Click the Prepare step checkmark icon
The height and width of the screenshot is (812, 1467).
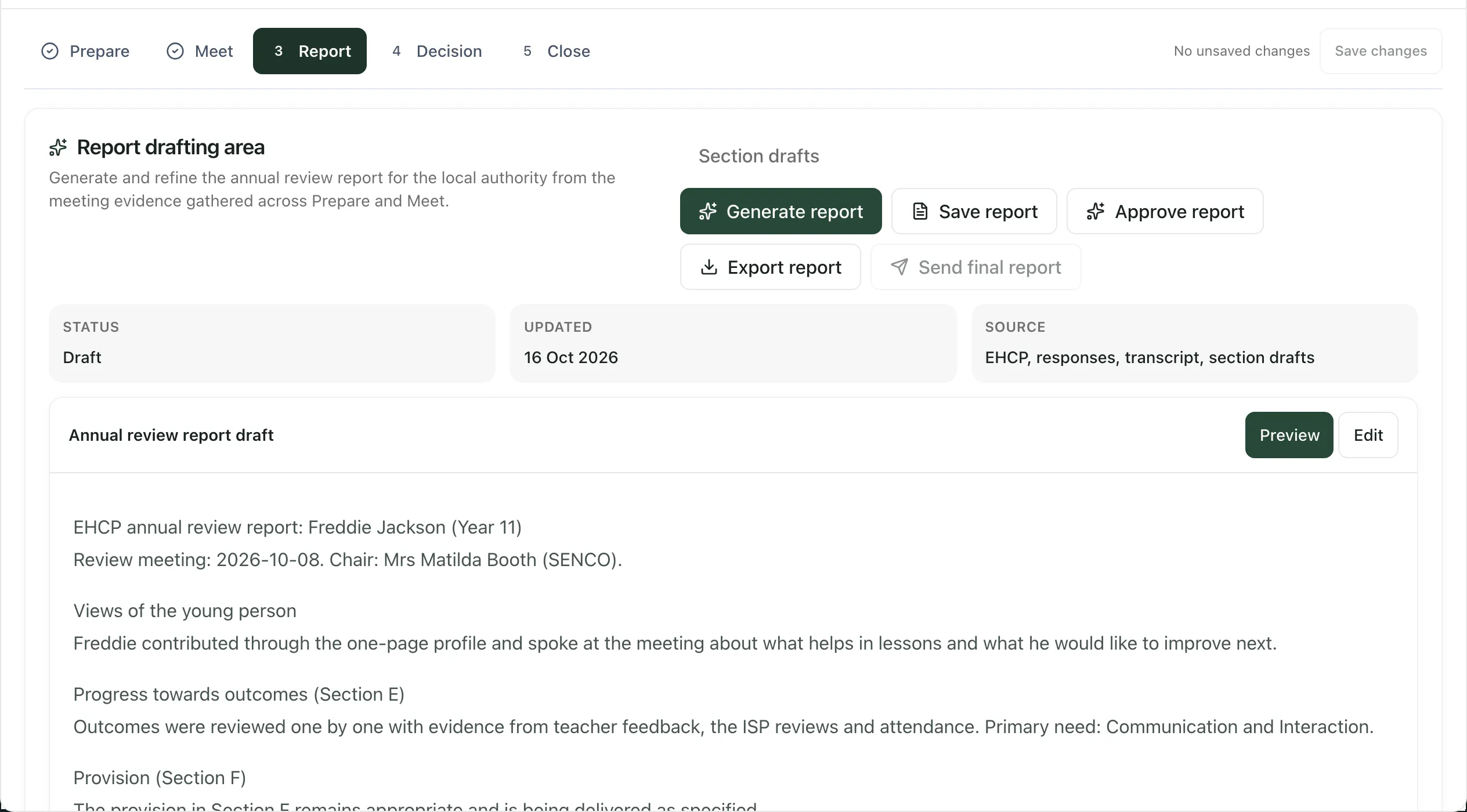pyautogui.click(x=50, y=51)
